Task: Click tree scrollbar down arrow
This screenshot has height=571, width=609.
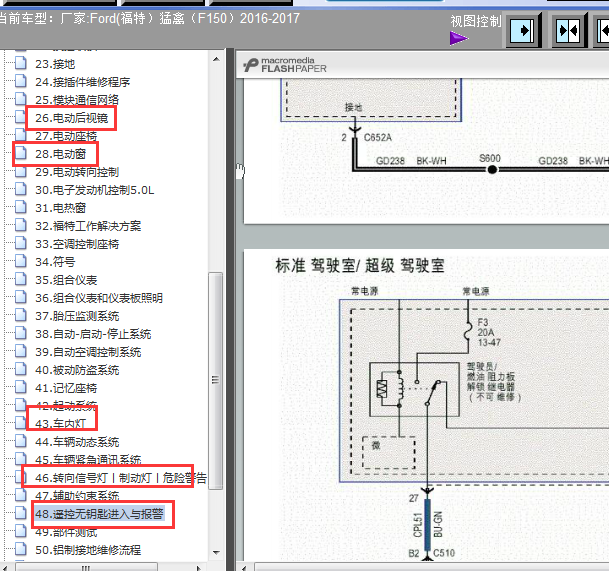Action: click(216, 552)
